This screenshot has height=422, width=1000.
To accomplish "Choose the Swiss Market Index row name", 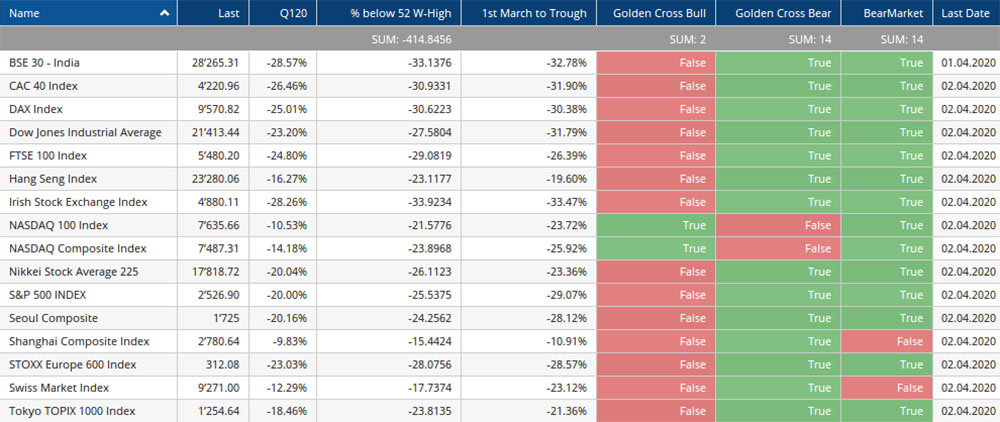I will pos(57,388).
